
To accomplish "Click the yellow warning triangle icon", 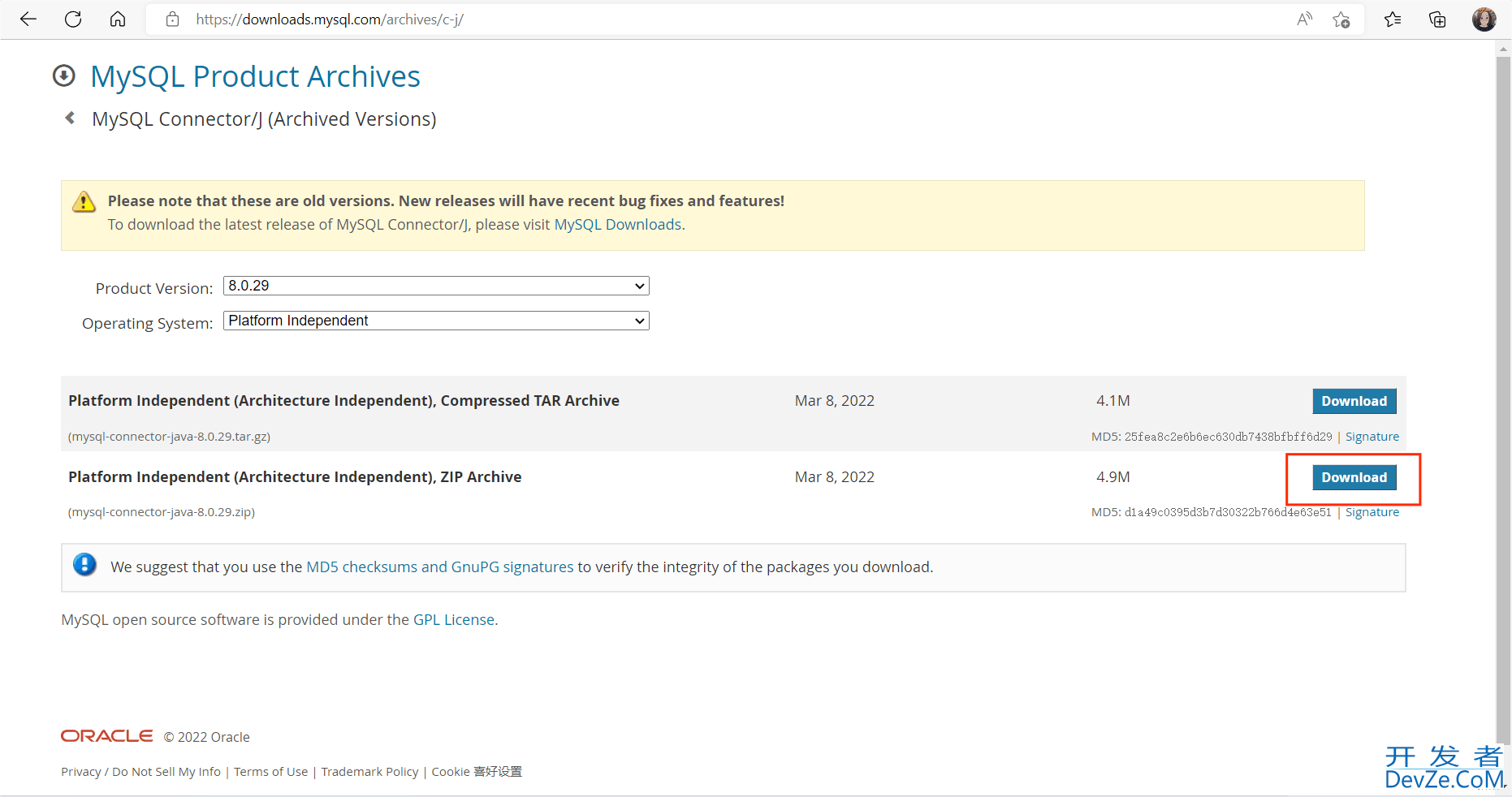I will point(84,202).
